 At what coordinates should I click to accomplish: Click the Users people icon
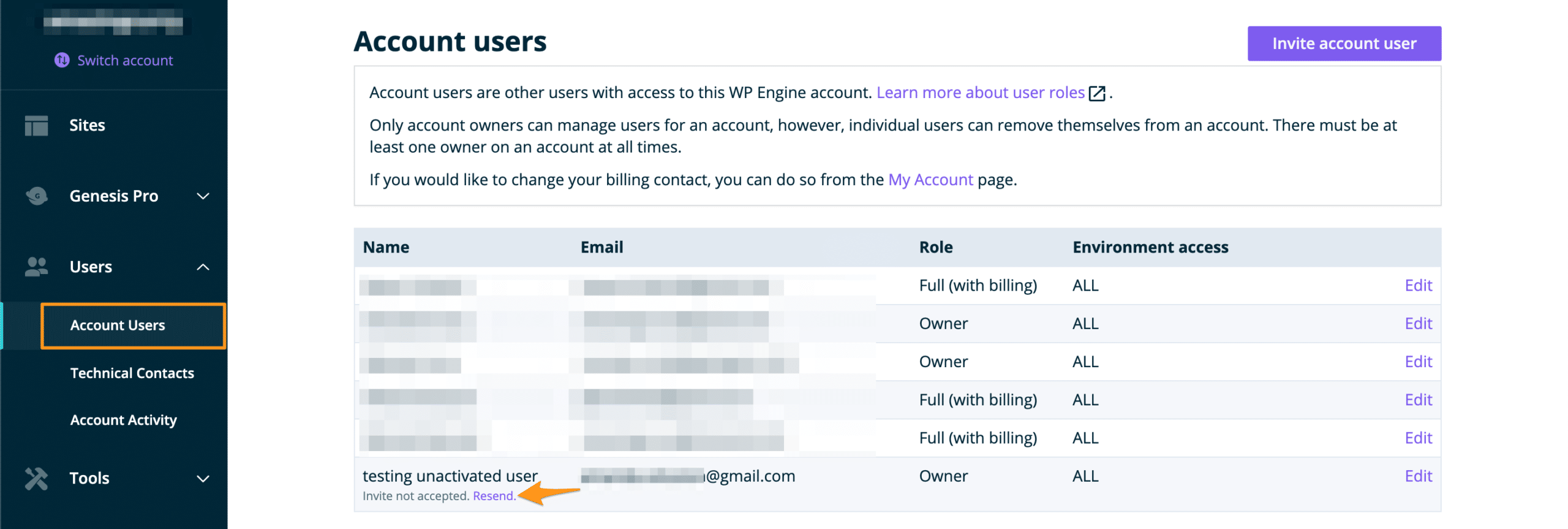(x=36, y=267)
